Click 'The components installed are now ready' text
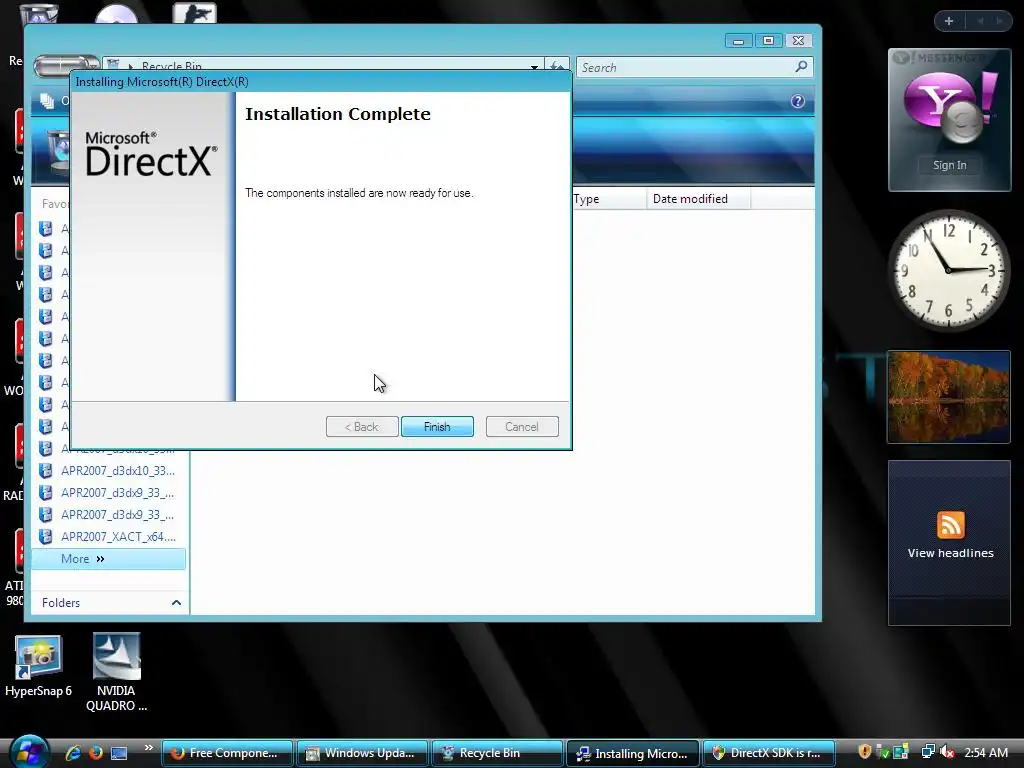The width and height of the screenshot is (1024, 768). [359, 193]
